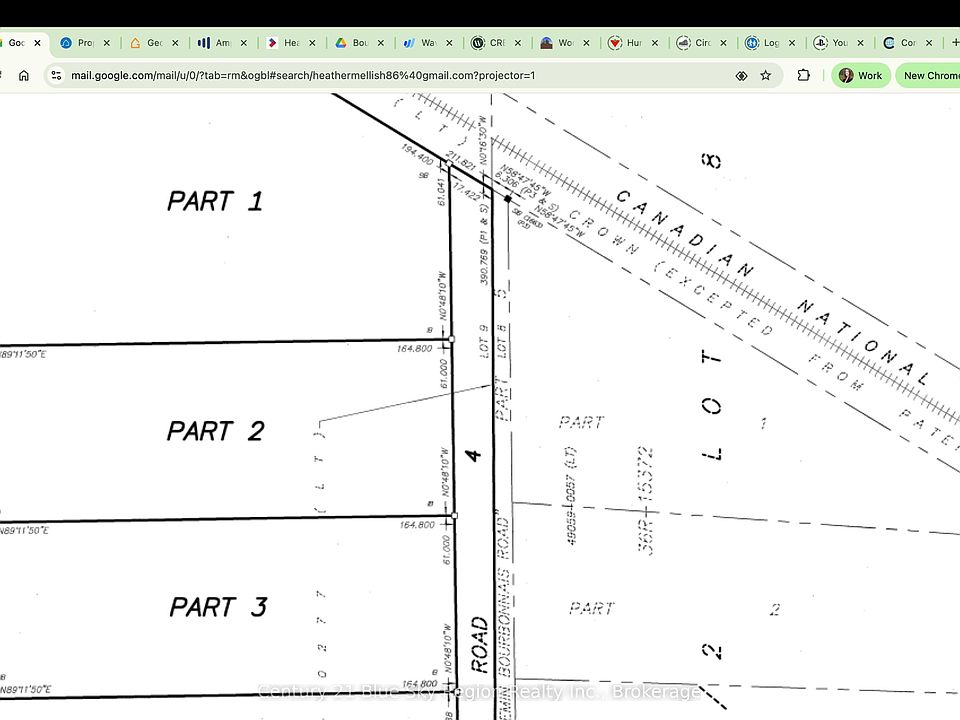Screen dimensions: 960x720
Task: Close the Hea tab
Action: click(312, 43)
